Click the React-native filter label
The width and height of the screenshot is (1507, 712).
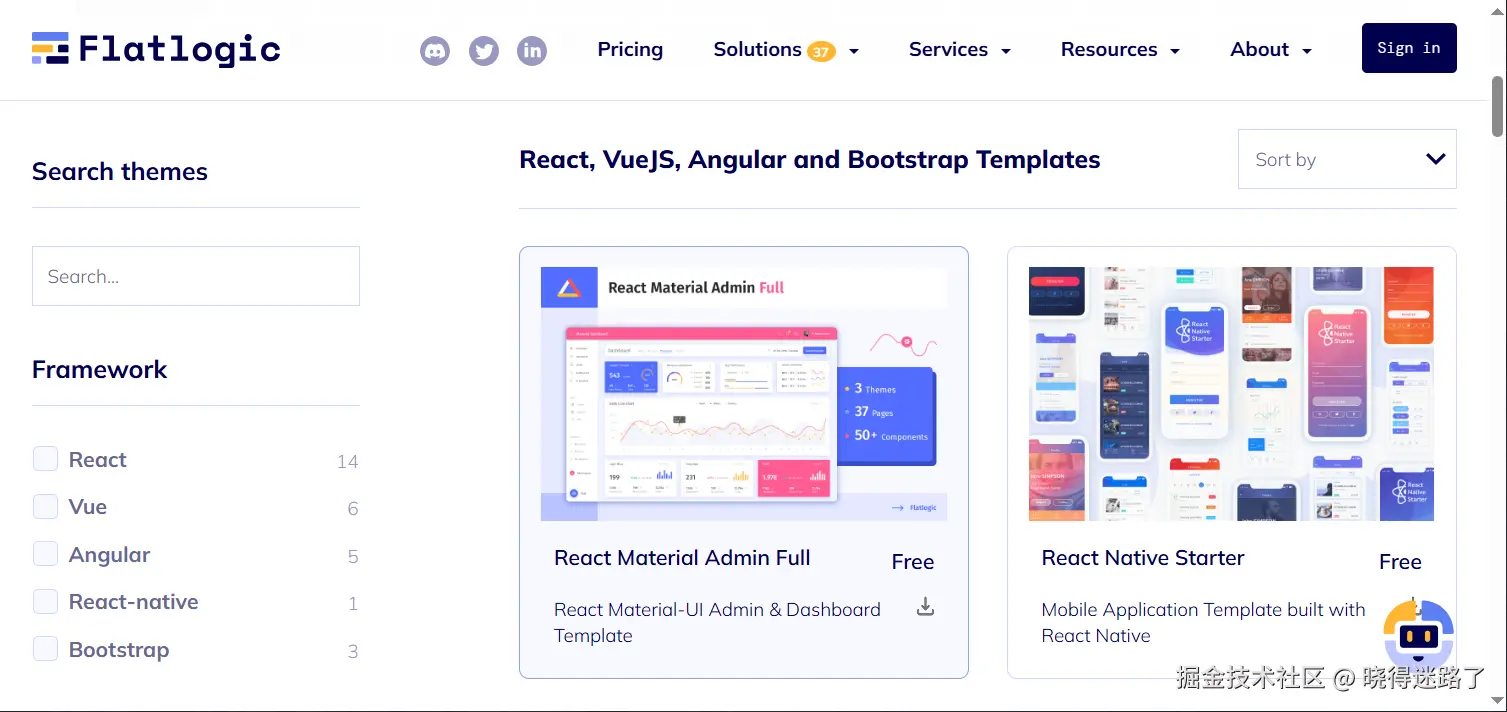(x=133, y=602)
